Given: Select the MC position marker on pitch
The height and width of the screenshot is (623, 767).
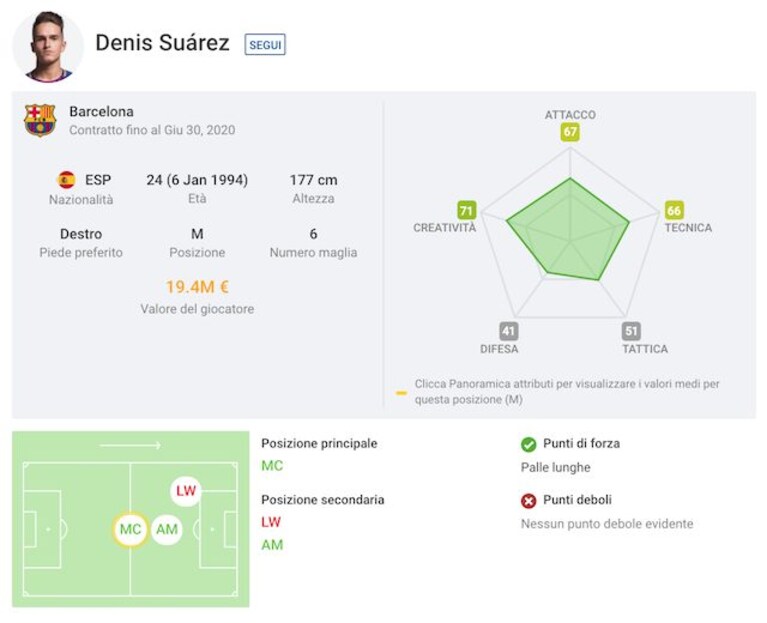Looking at the screenshot, I should [x=130, y=529].
